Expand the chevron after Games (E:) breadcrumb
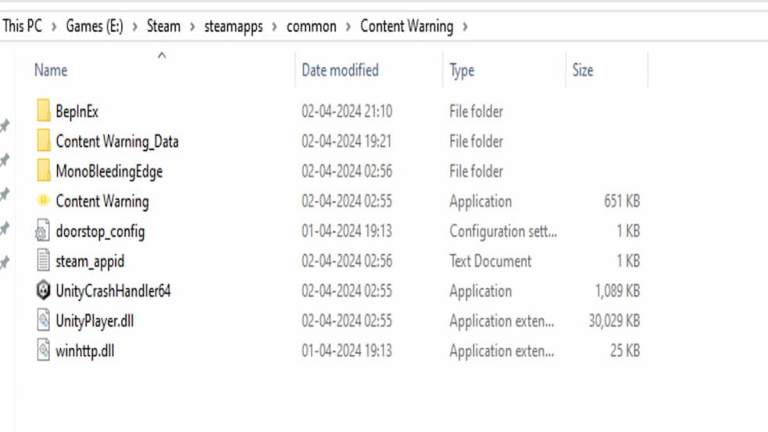 tap(134, 27)
